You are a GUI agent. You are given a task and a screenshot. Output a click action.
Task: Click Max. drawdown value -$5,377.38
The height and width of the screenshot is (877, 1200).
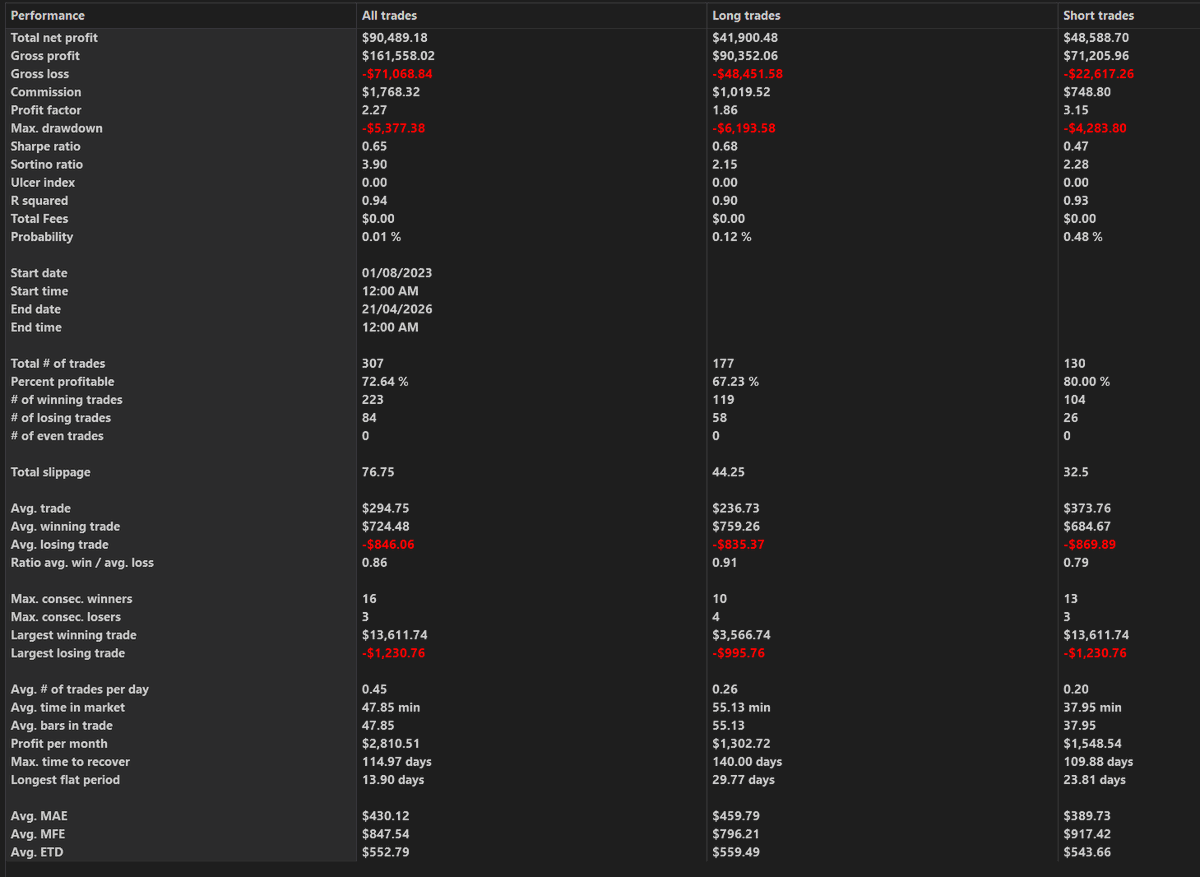pos(394,128)
